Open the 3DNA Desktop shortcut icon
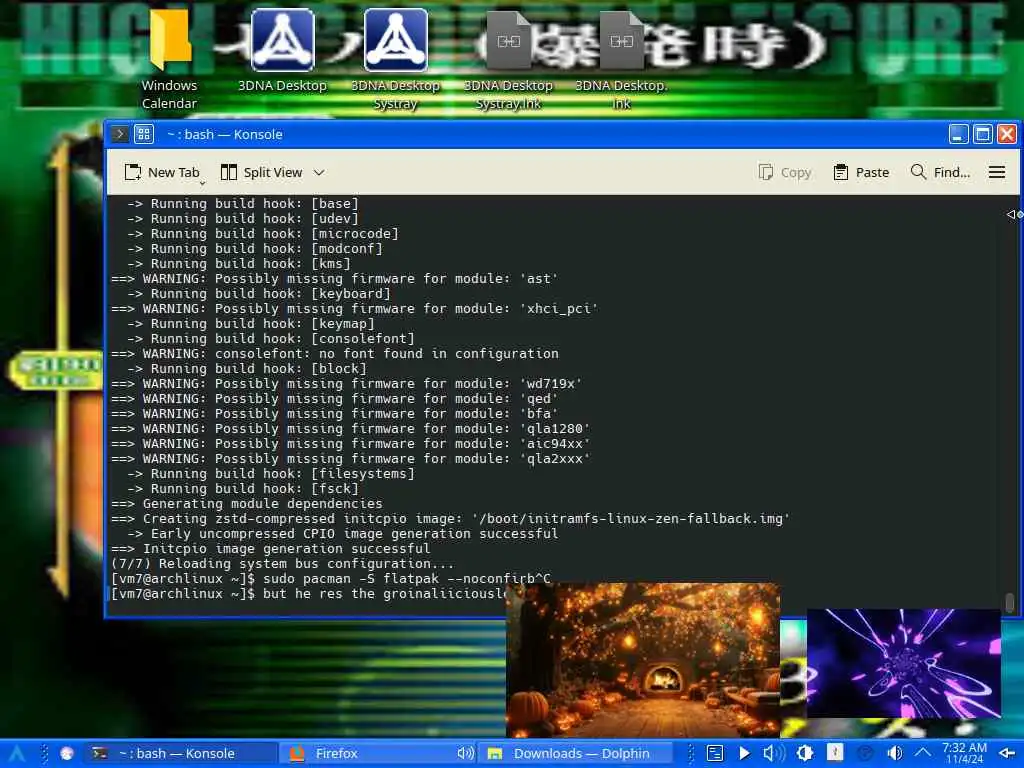1024x768 pixels. pyautogui.click(x=282, y=51)
